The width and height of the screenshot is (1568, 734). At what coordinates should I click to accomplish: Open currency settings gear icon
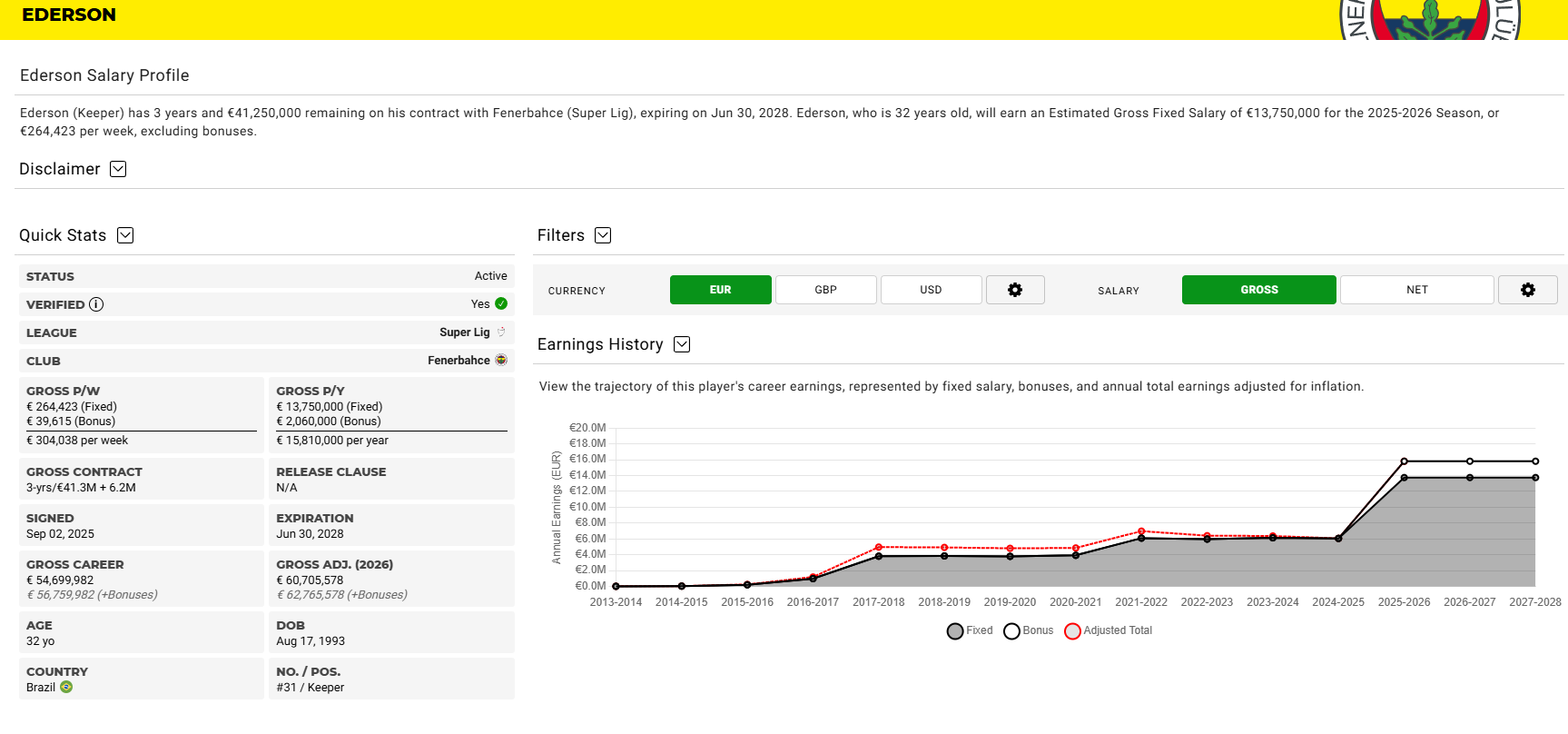pyautogui.click(x=1015, y=290)
